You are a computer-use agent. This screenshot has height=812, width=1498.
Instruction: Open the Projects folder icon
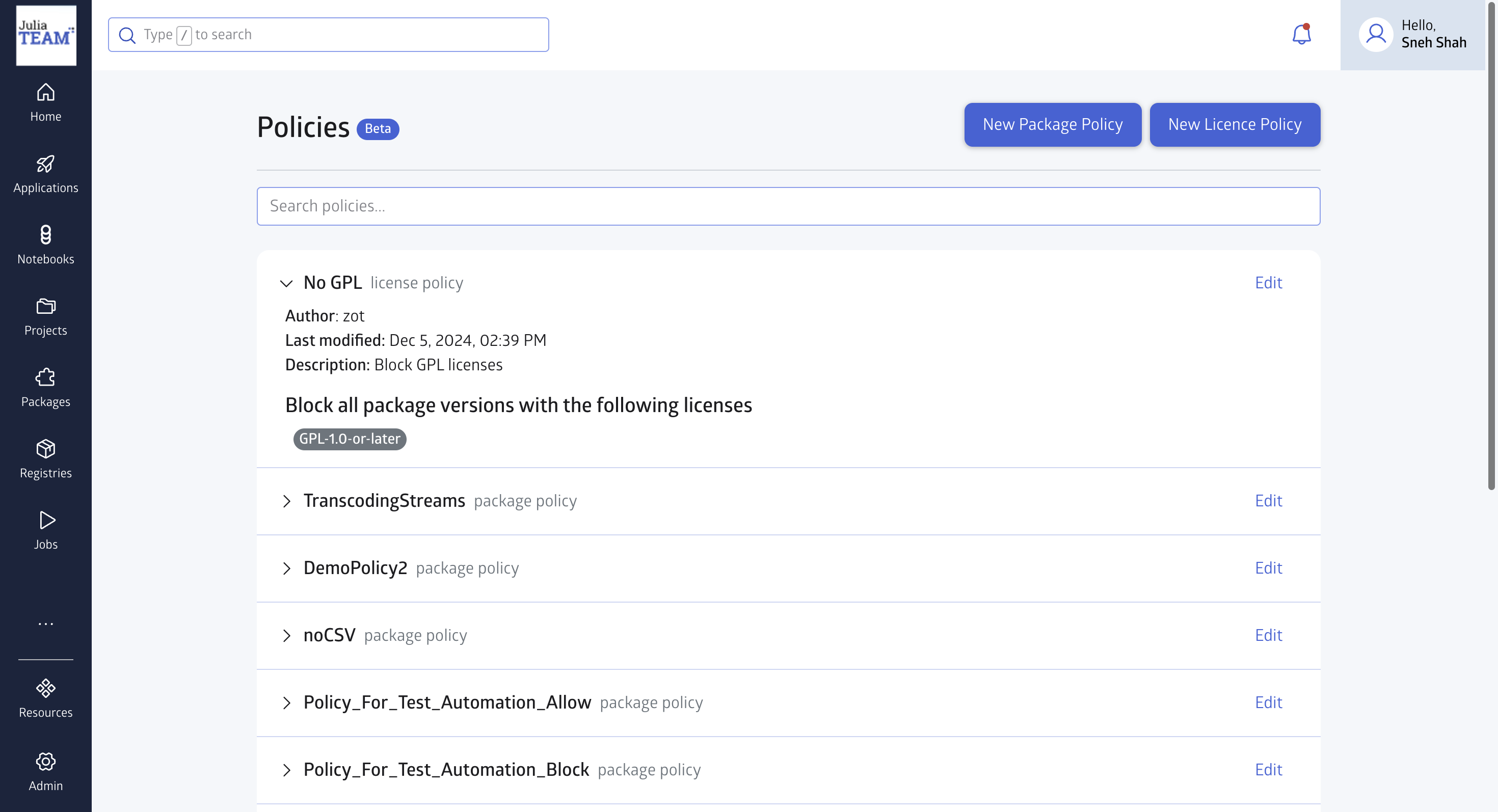click(45, 306)
